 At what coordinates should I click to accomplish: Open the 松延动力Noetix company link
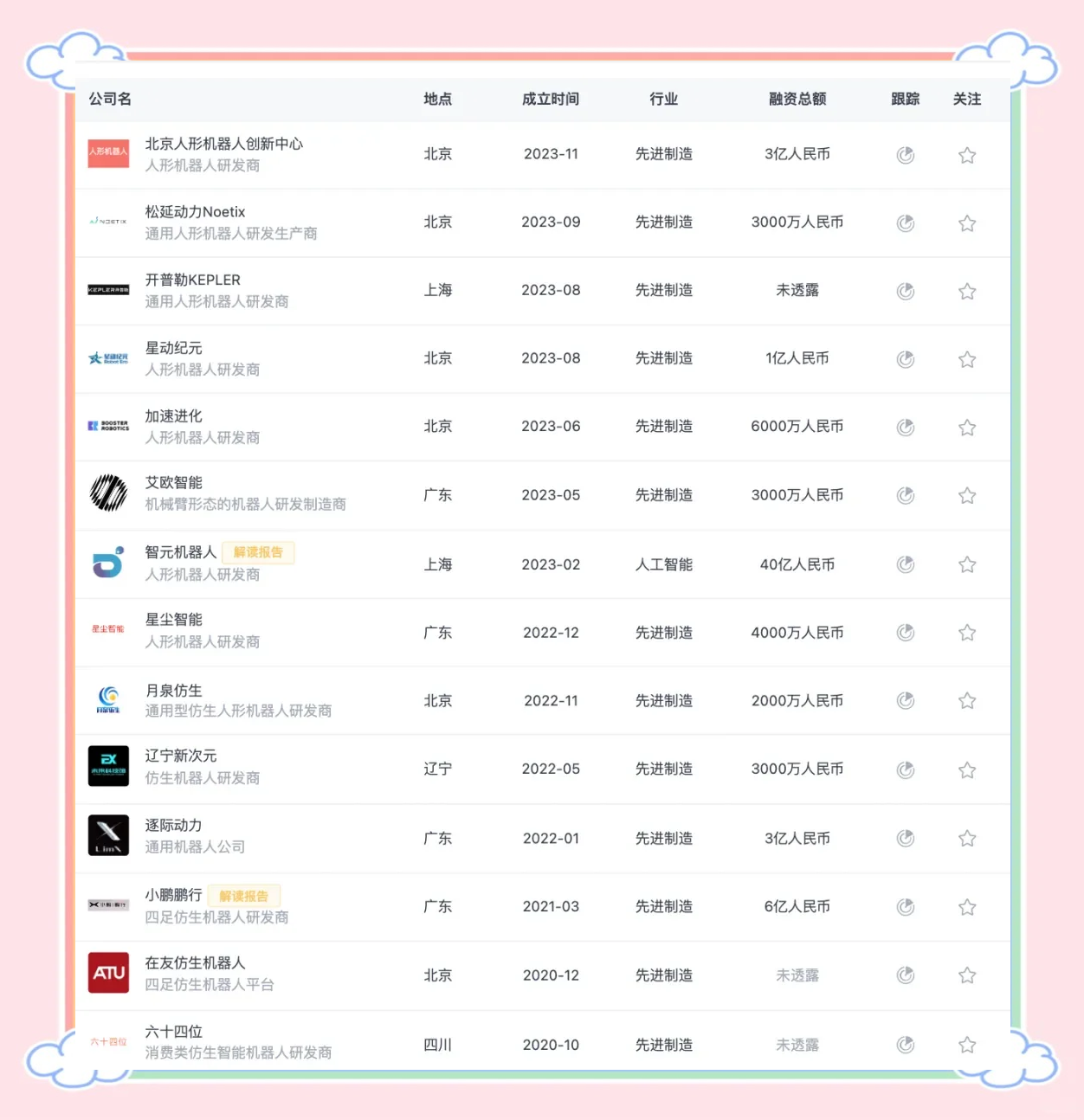195,212
